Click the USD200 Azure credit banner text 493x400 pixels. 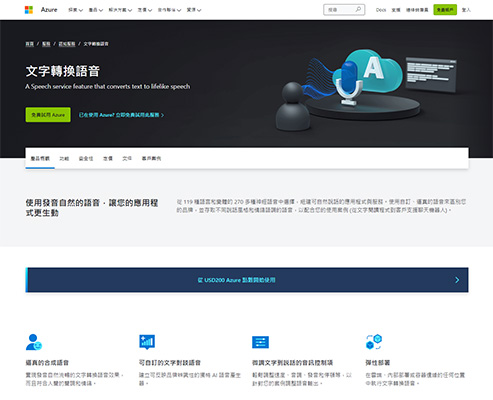click(x=236, y=280)
